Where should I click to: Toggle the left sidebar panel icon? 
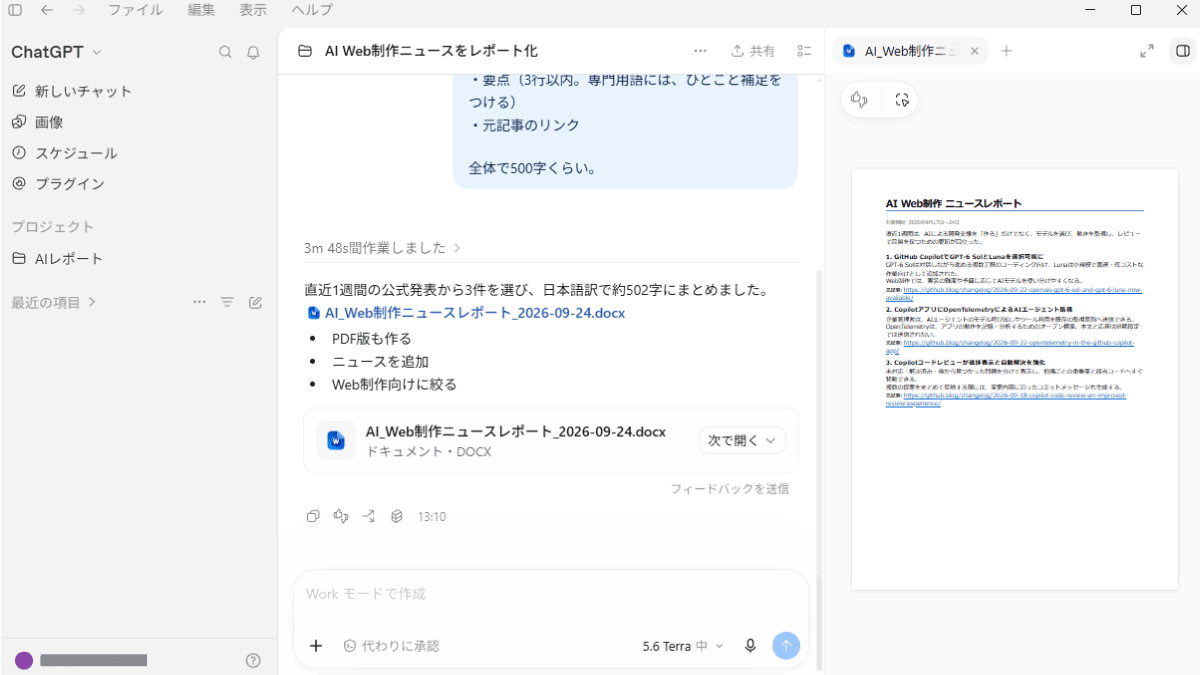pyautogui.click(x=15, y=10)
